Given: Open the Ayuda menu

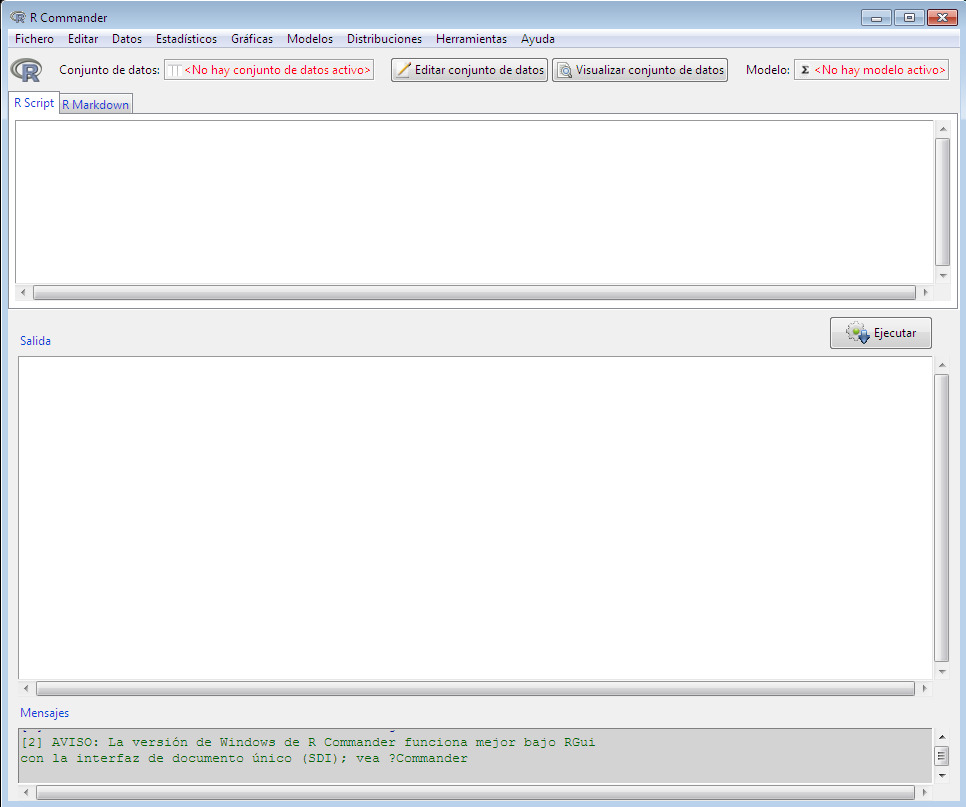Looking at the screenshot, I should (x=538, y=39).
